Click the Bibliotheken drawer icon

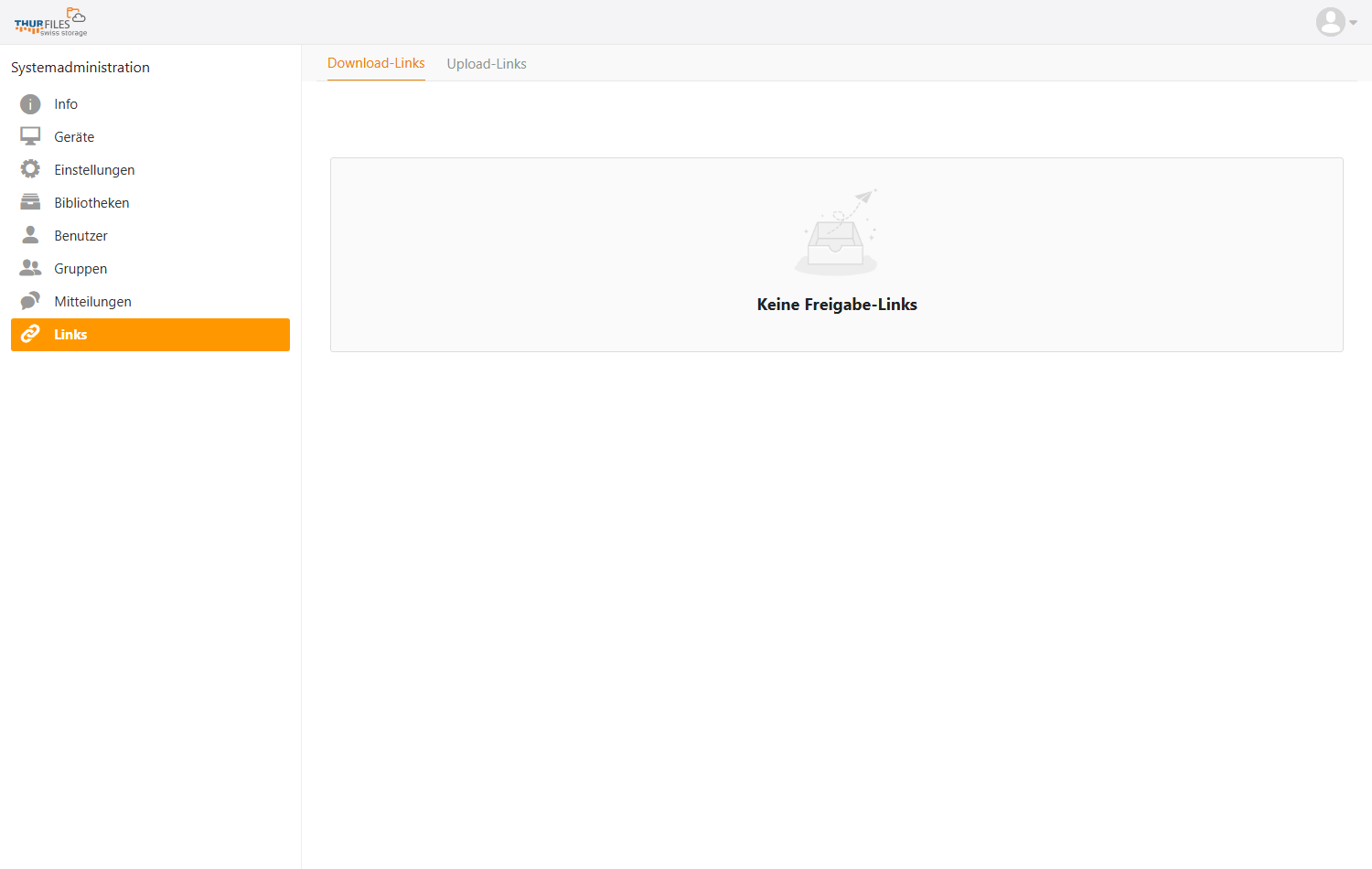[x=30, y=203]
